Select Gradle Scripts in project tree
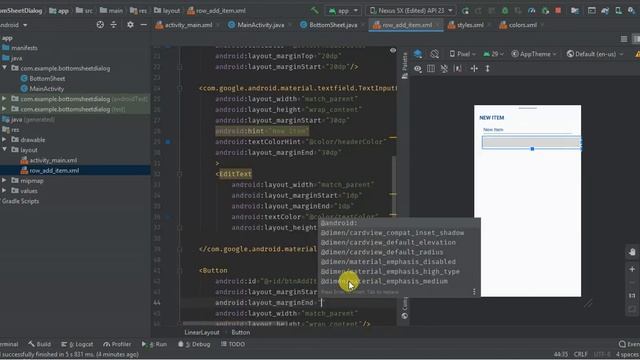The height and width of the screenshot is (360, 640). coord(20,201)
